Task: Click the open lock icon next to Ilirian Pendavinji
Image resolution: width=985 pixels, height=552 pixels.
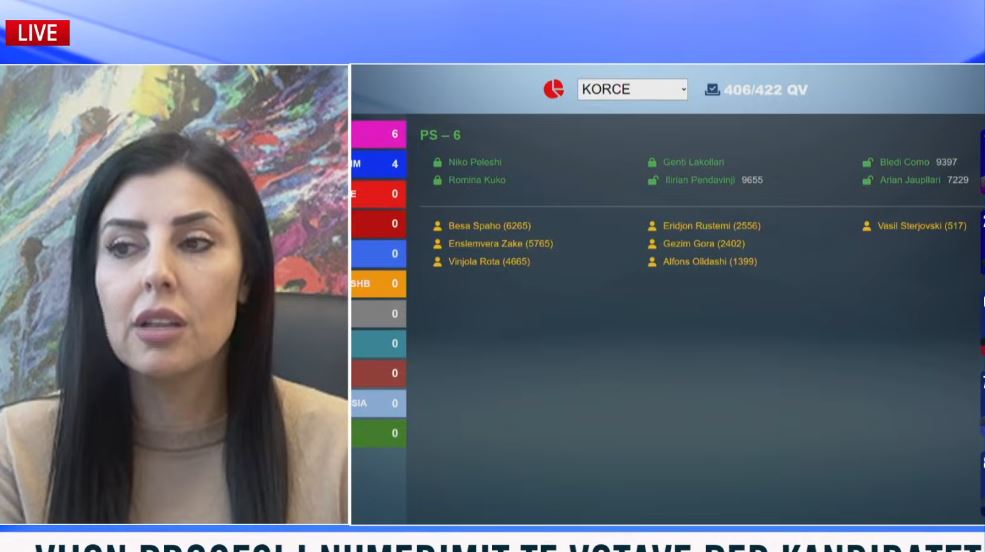Action: (652, 180)
